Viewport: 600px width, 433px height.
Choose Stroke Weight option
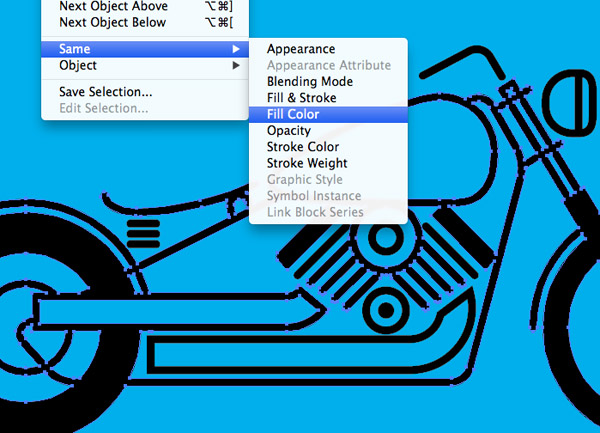coord(328,163)
